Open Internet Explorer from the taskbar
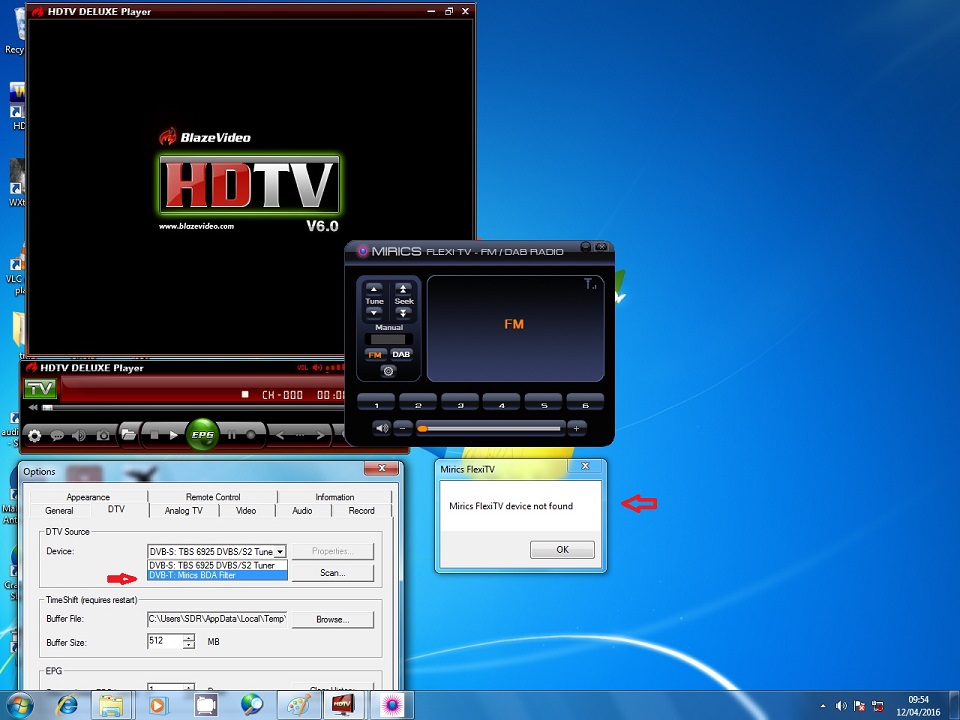960x720 pixels. (67, 705)
